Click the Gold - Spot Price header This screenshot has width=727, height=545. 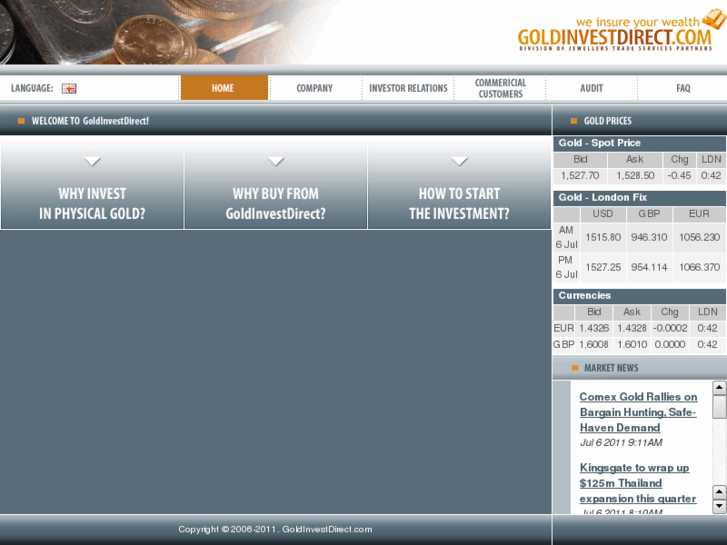pos(639,143)
